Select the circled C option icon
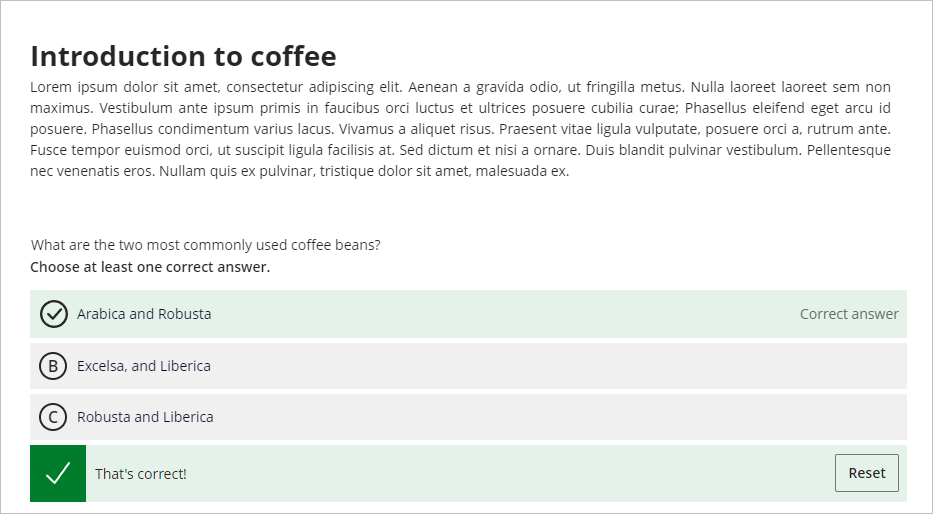The image size is (933, 514). tap(53, 417)
